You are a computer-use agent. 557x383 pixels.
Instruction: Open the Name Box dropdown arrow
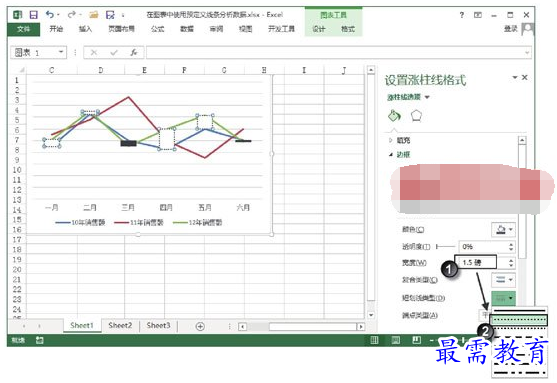point(61,52)
